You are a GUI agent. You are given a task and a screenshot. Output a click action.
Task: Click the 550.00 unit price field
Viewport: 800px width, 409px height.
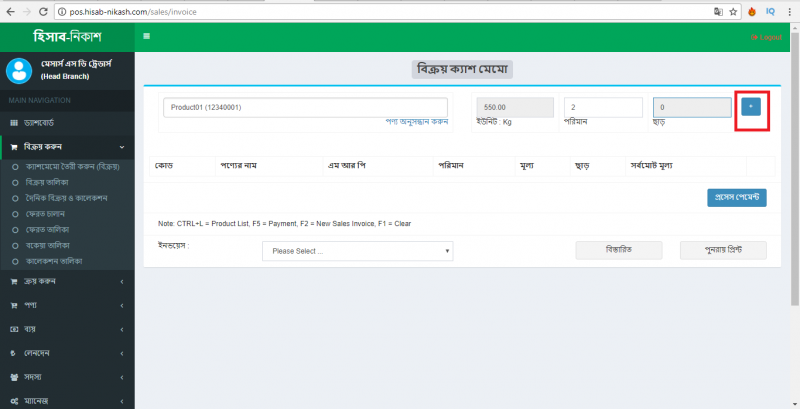[x=515, y=107]
